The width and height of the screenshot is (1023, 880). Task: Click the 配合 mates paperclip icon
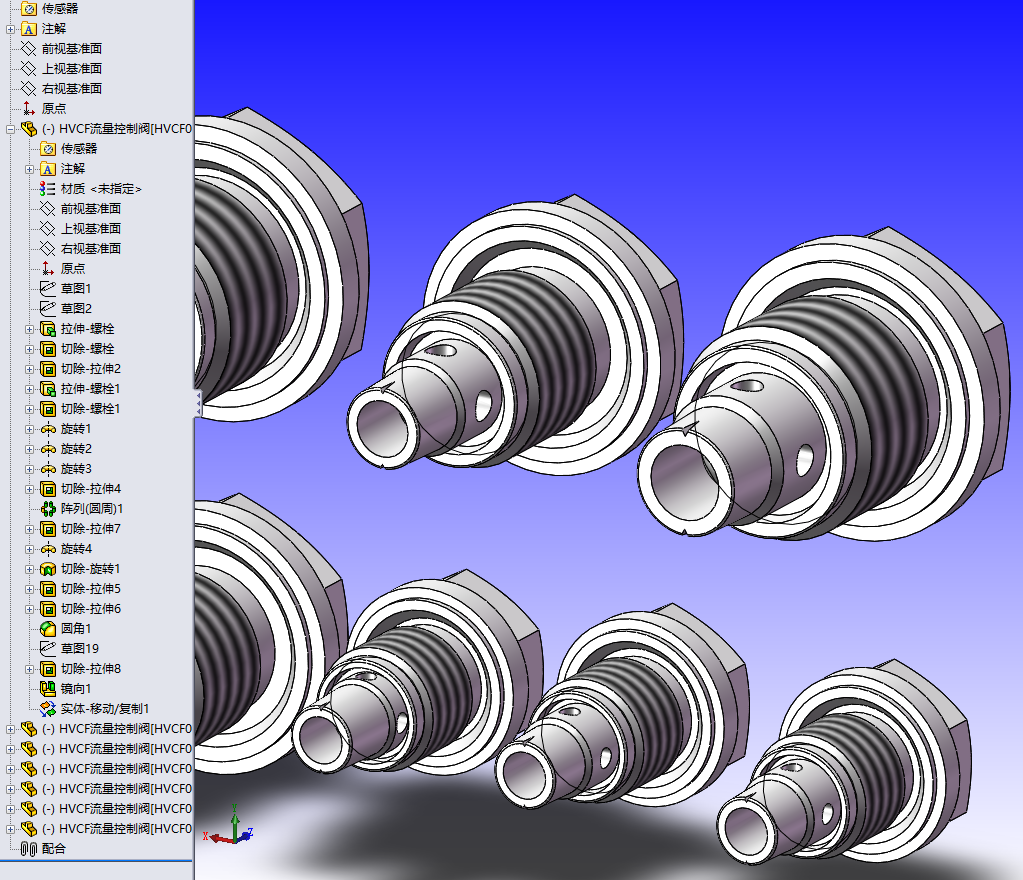29,849
